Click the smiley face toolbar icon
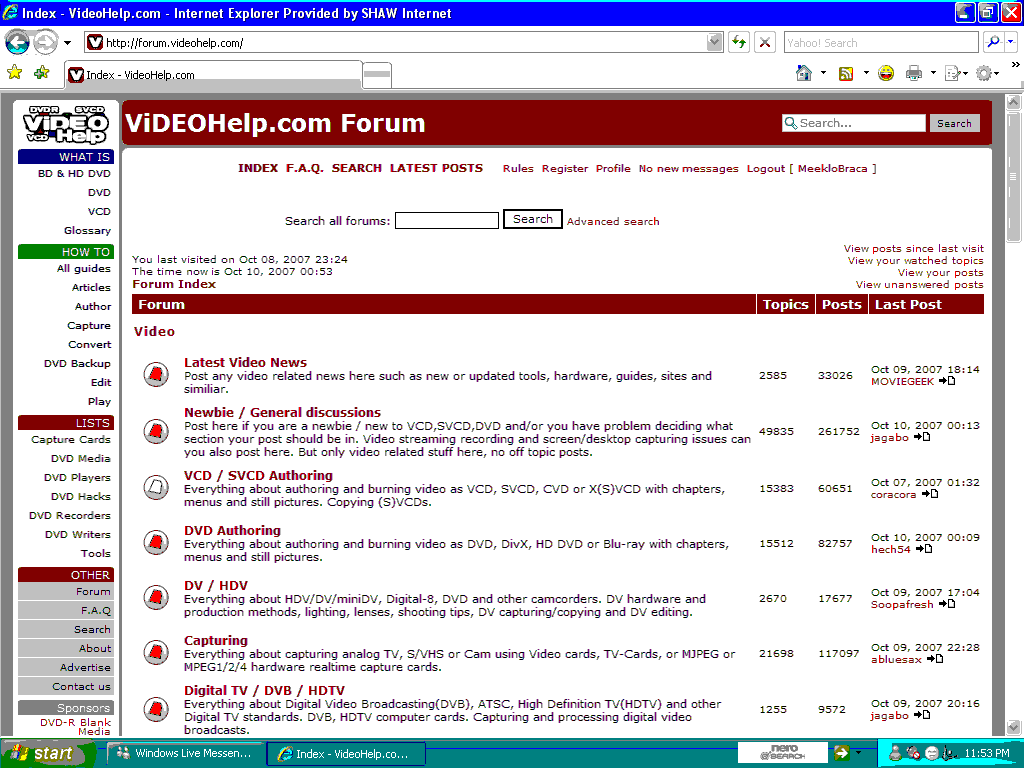This screenshot has width=1024, height=768. click(x=886, y=73)
